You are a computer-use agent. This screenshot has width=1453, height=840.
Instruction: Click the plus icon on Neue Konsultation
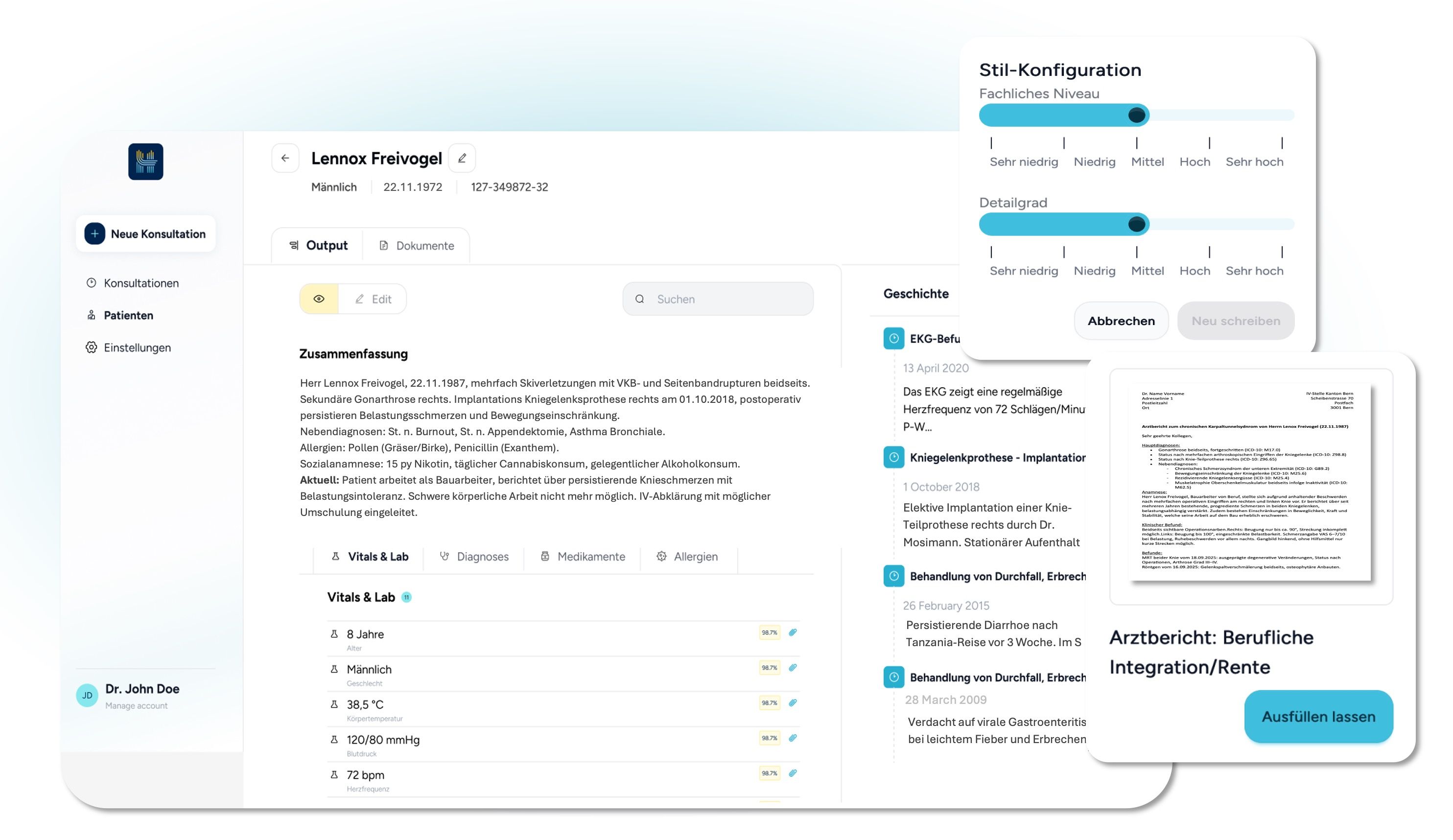point(94,233)
